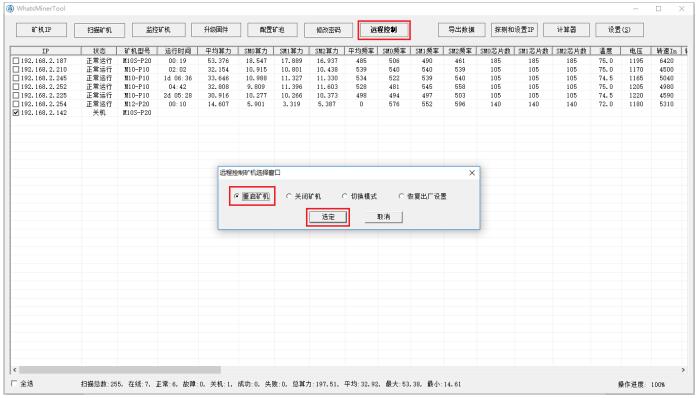Uncheck the box for 192.168.2.142
The height and width of the screenshot is (398, 700).
[16, 113]
